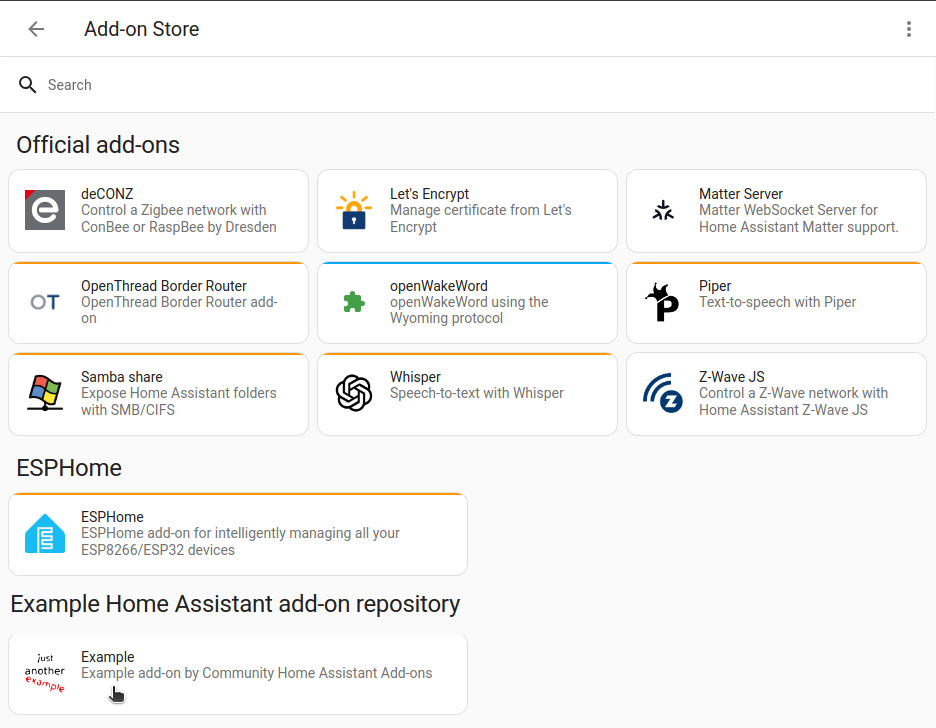Select the green openWakeWord puzzle icon
The image size is (936, 728).
point(354,301)
